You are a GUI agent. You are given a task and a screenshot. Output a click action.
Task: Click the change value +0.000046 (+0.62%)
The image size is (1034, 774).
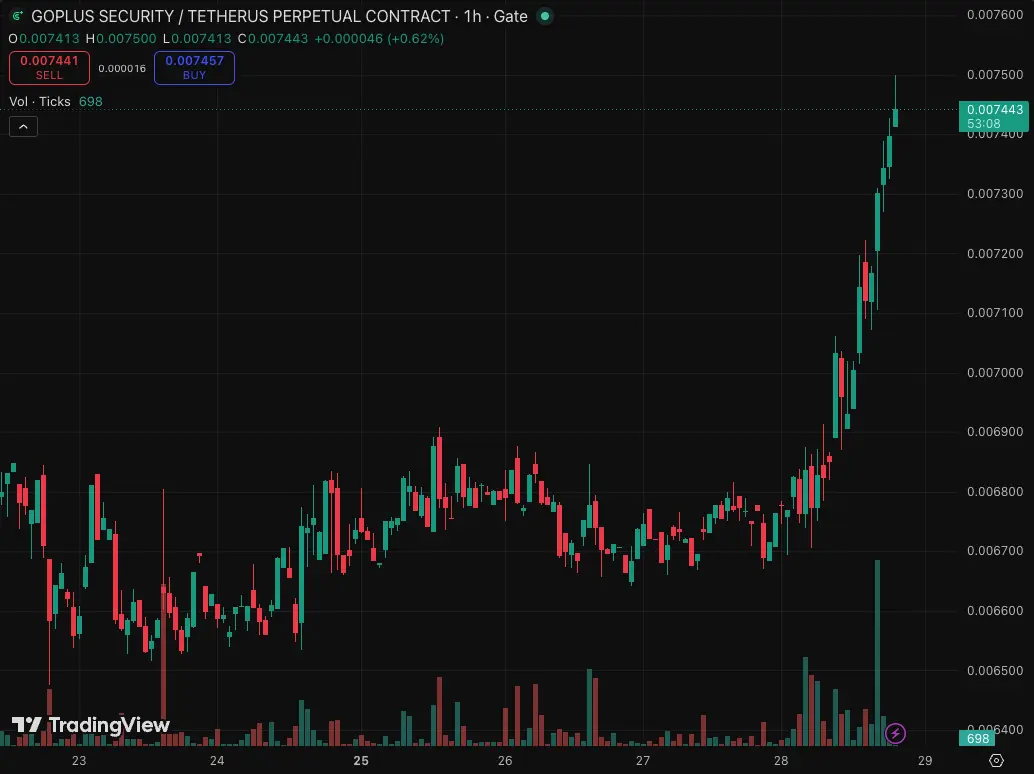click(x=379, y=39)
